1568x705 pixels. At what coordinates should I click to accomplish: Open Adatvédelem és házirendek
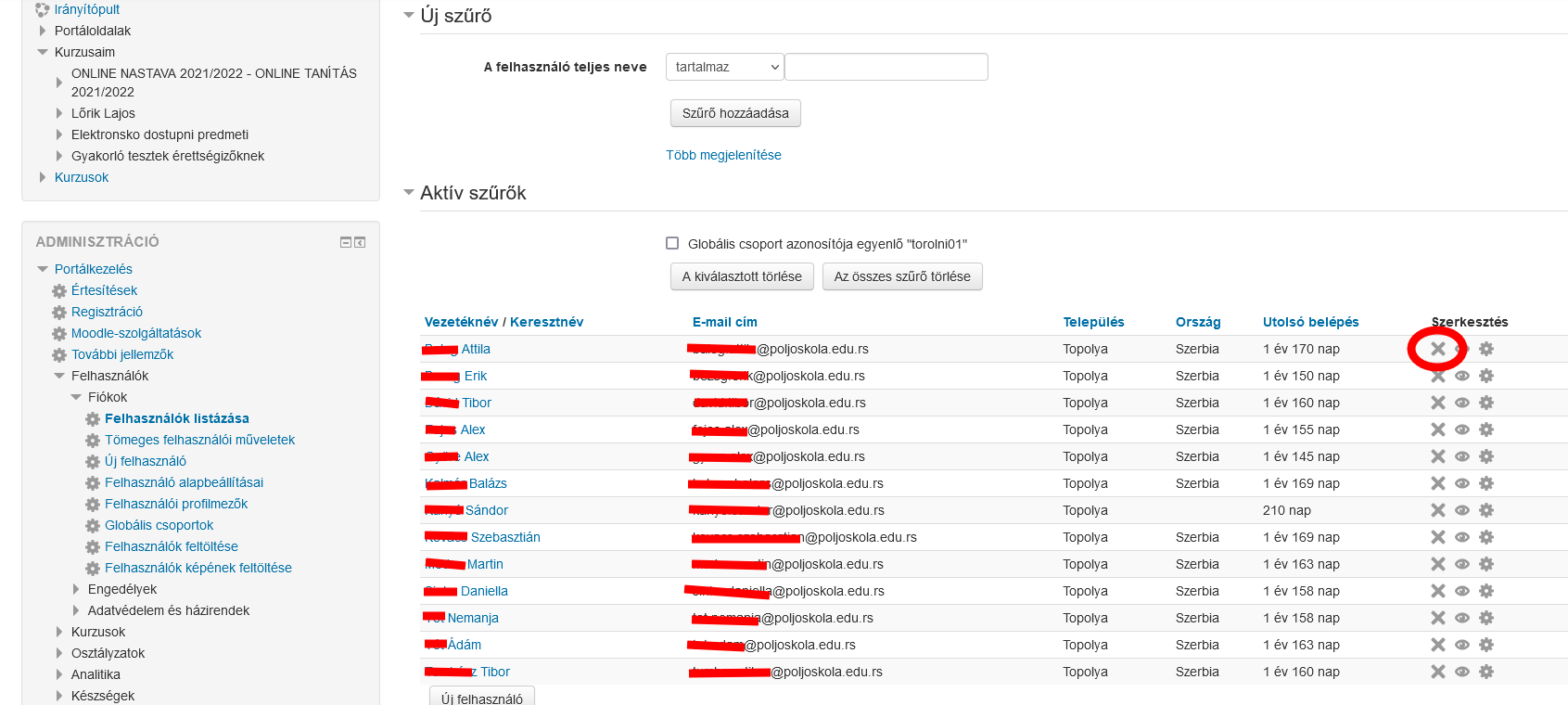click(x=169, y=610)
